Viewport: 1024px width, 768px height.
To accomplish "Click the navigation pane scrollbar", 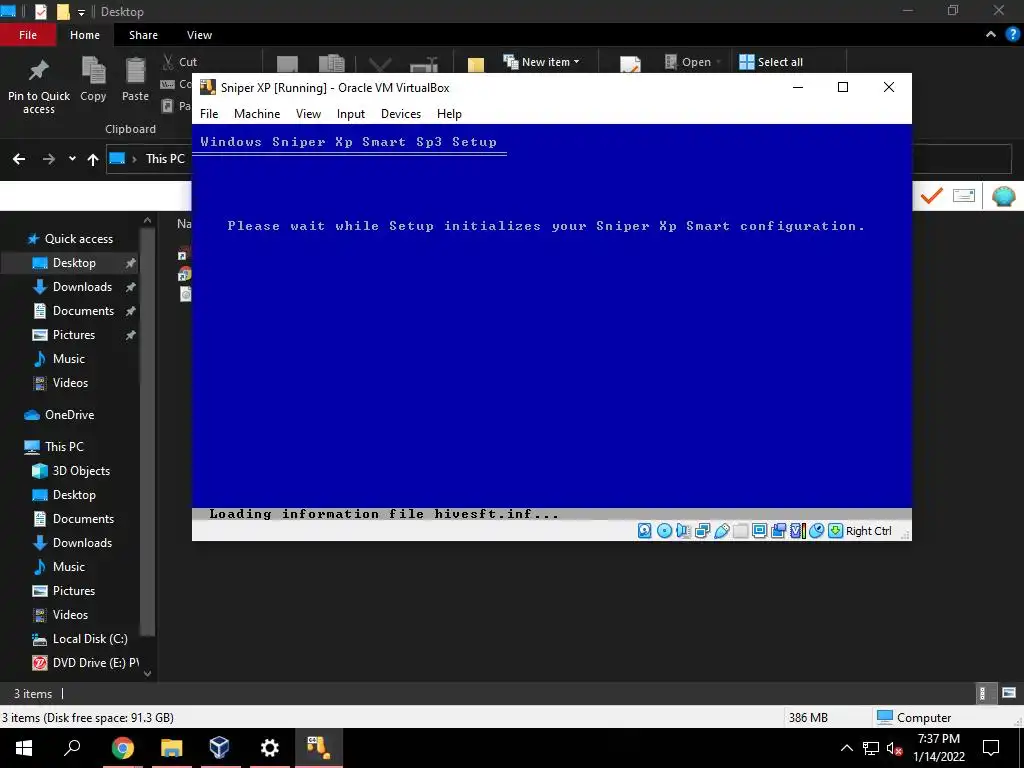I will (x=148, y=431).
